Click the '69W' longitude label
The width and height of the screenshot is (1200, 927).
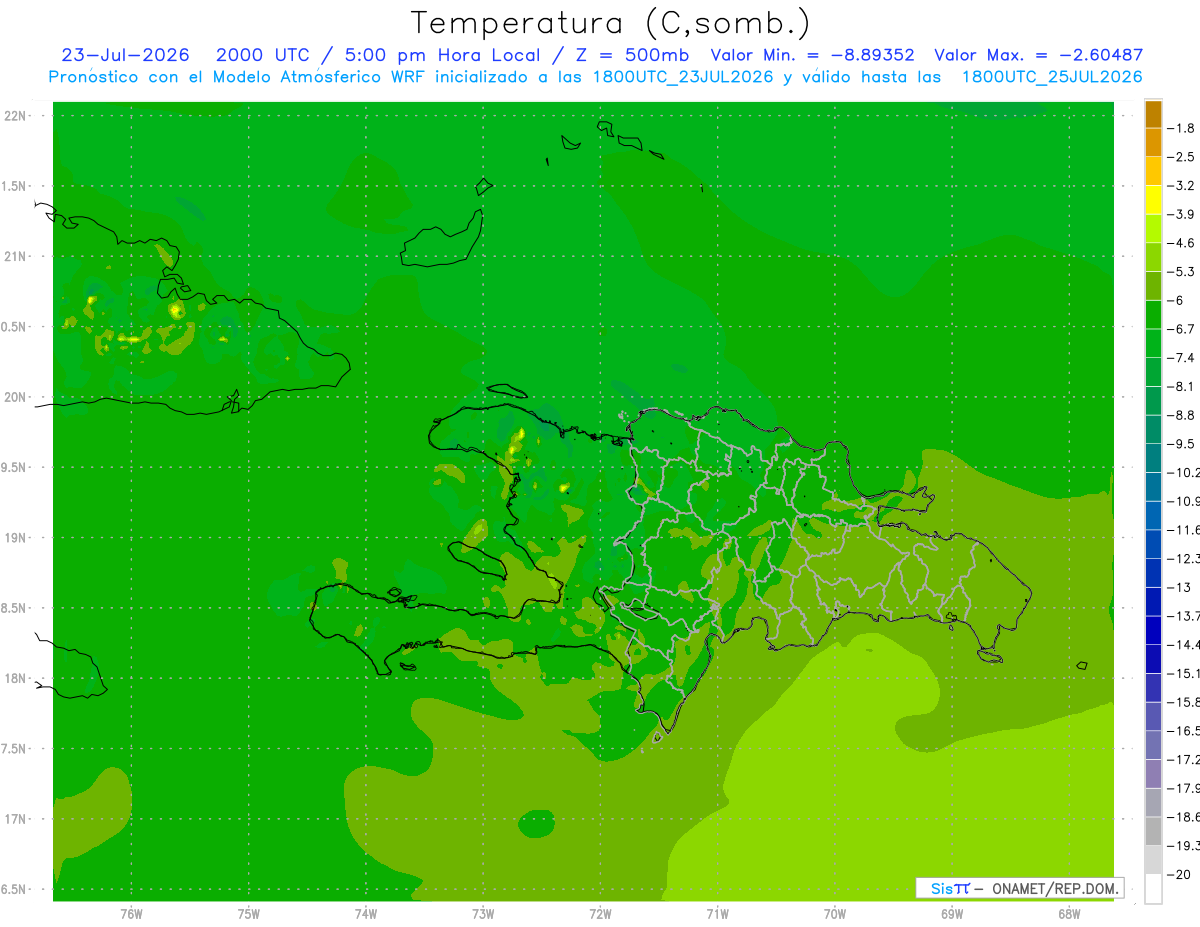952,914
